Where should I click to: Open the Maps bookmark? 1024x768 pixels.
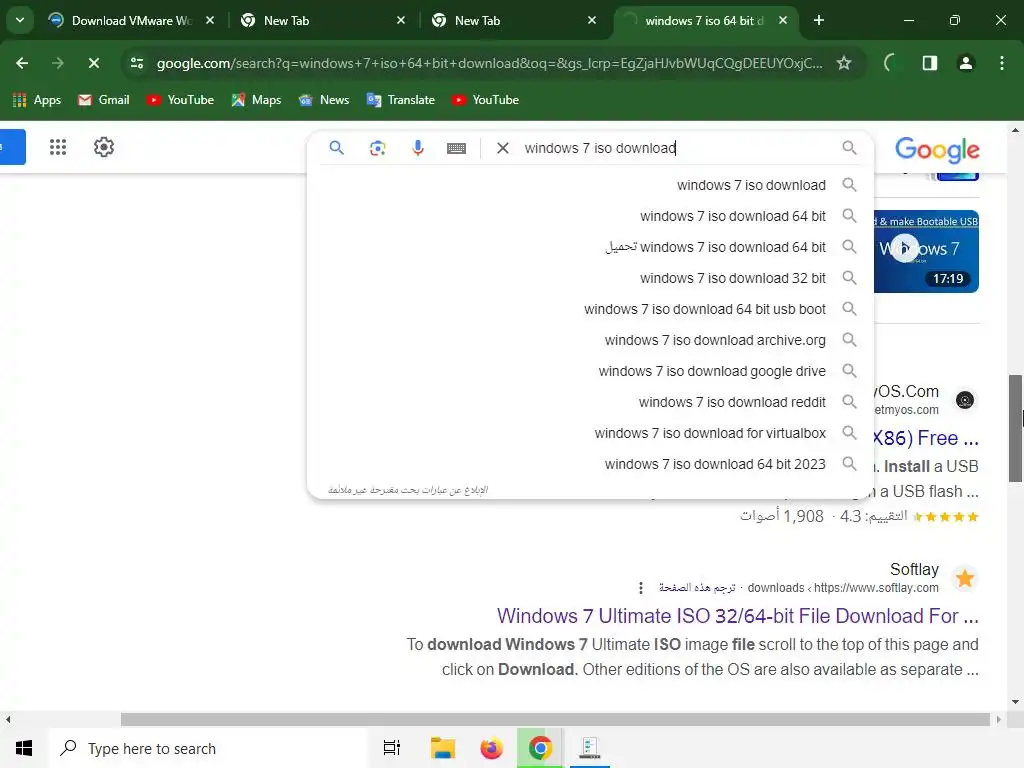click(256, 100)
